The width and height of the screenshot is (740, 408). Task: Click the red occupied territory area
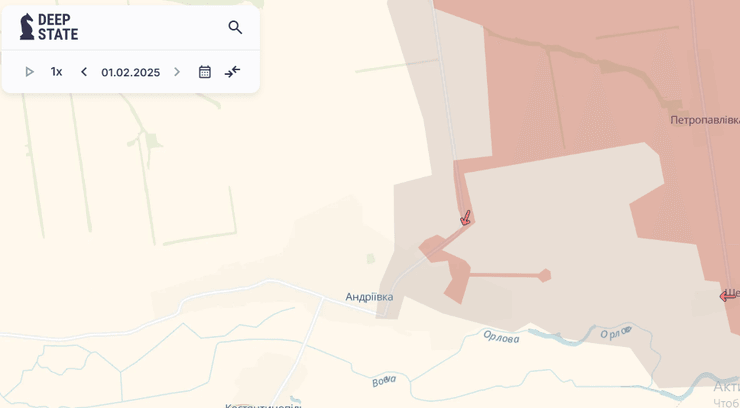[x=590, y=85]
